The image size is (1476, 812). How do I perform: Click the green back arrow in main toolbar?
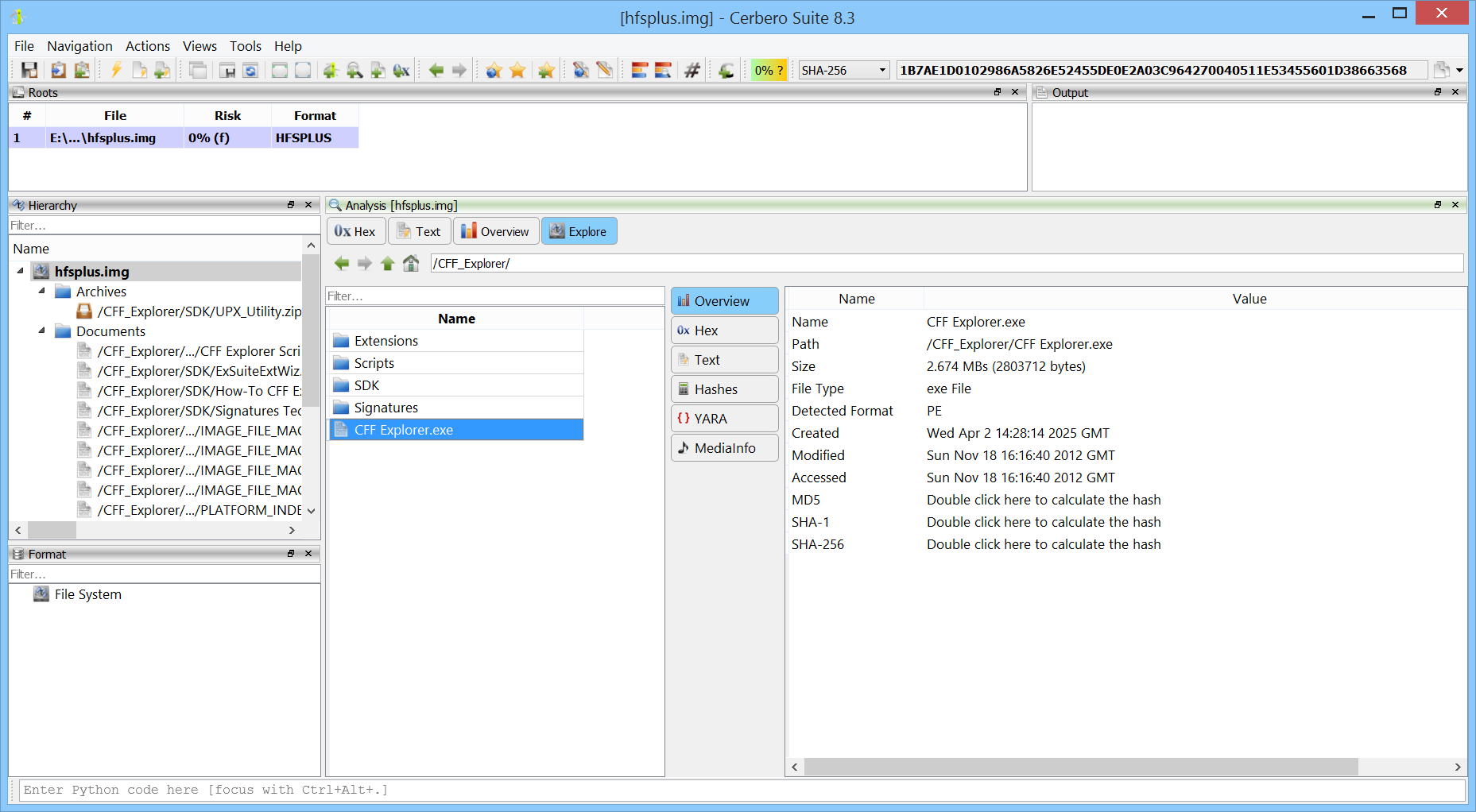(x=436, y=70)
